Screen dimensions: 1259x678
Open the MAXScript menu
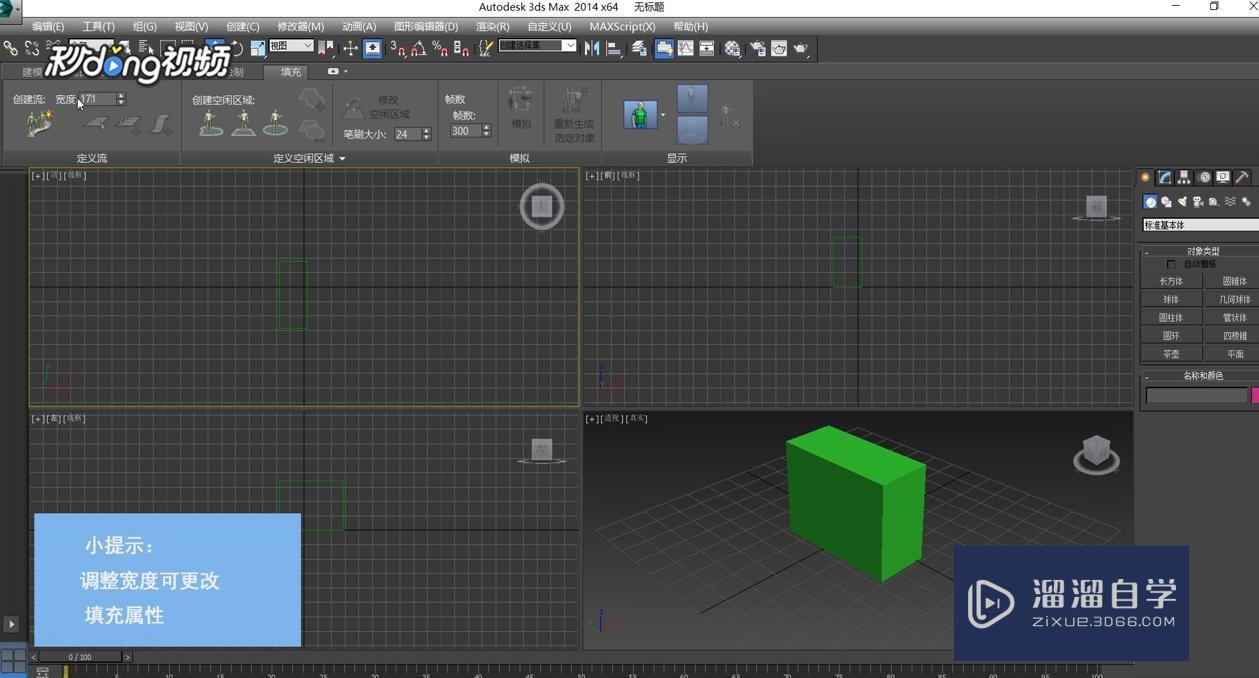[622, 27]
